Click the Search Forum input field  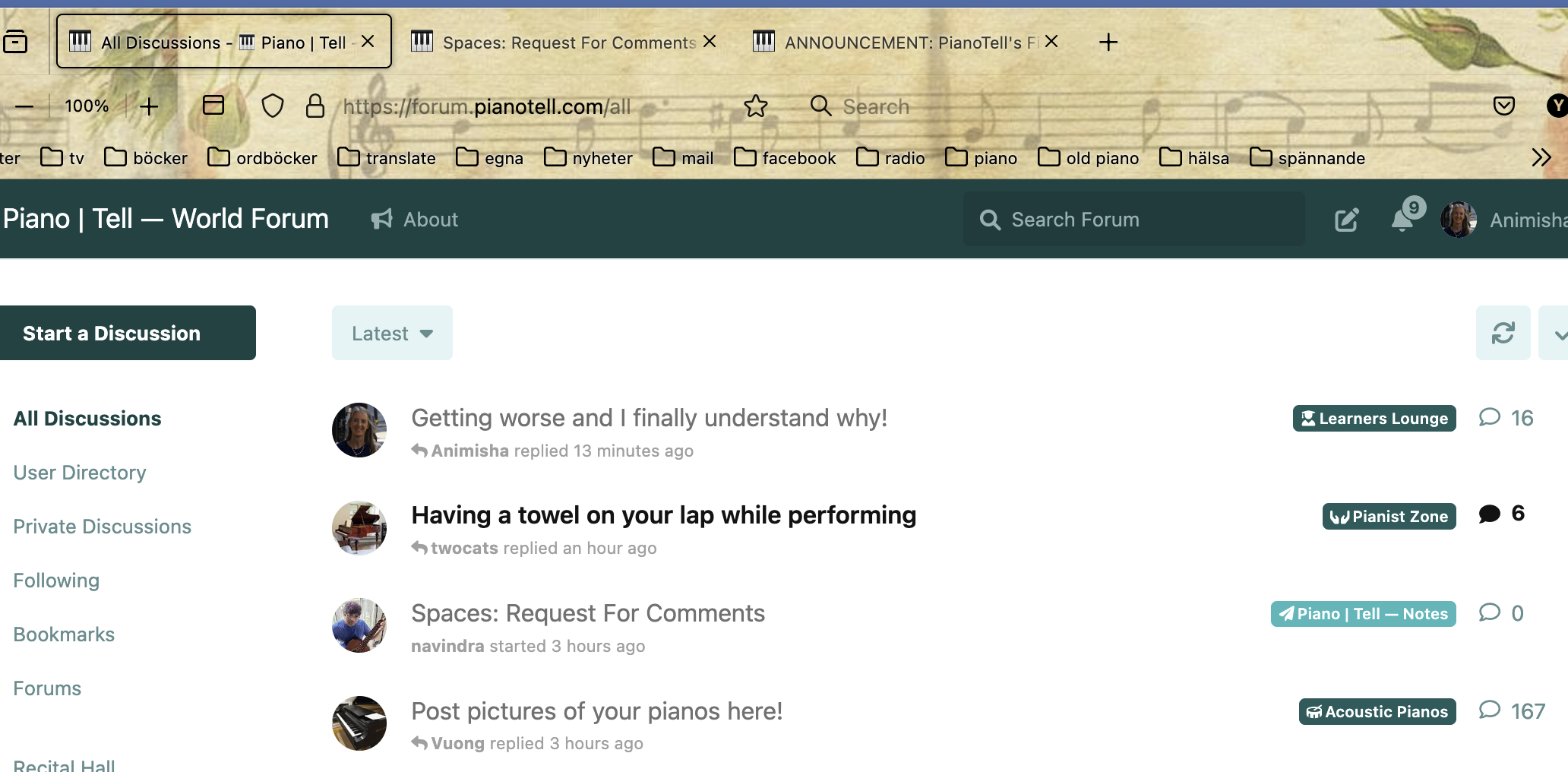[x=1140, y=220]
